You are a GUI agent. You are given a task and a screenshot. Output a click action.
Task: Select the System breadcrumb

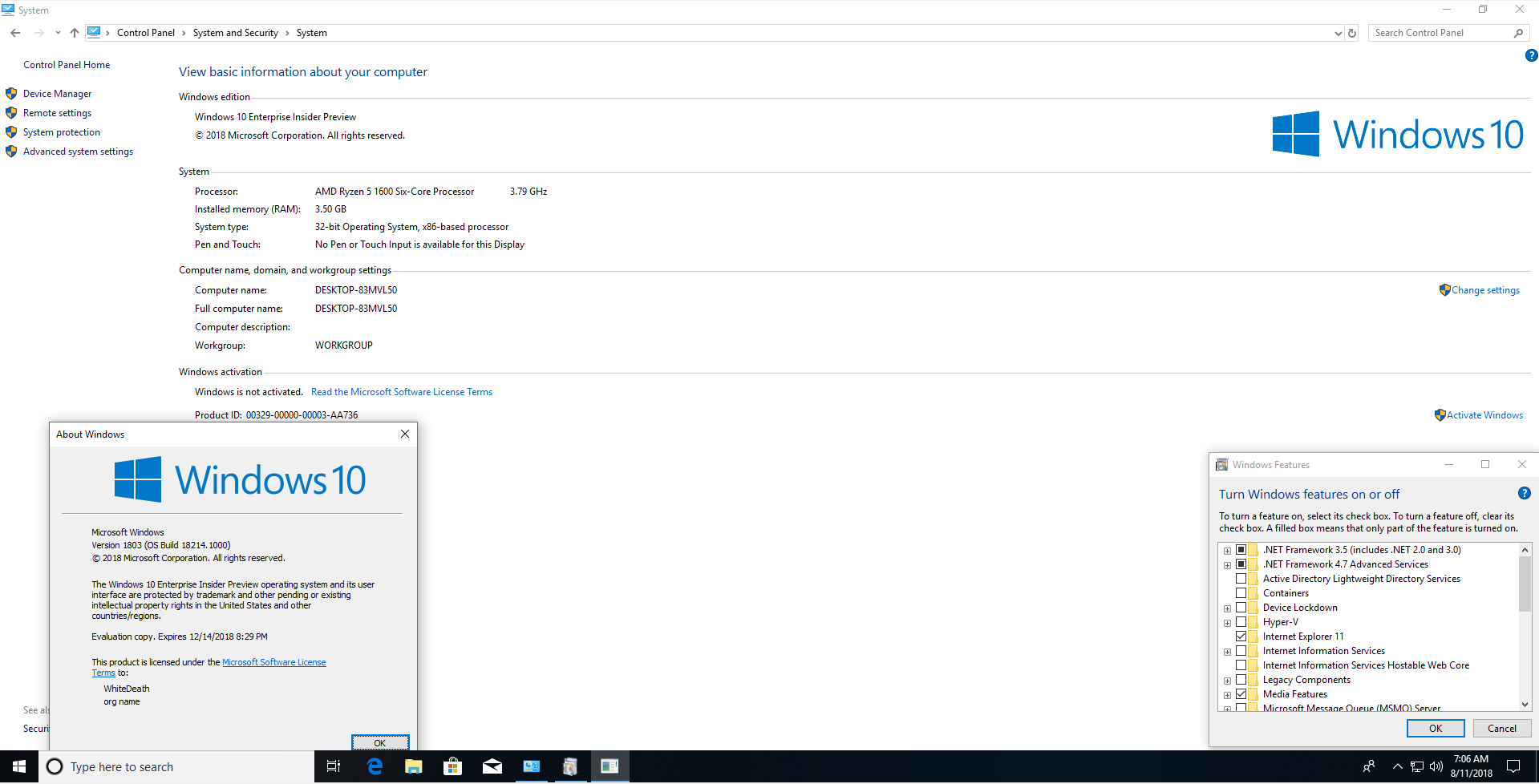pos(311,33)
